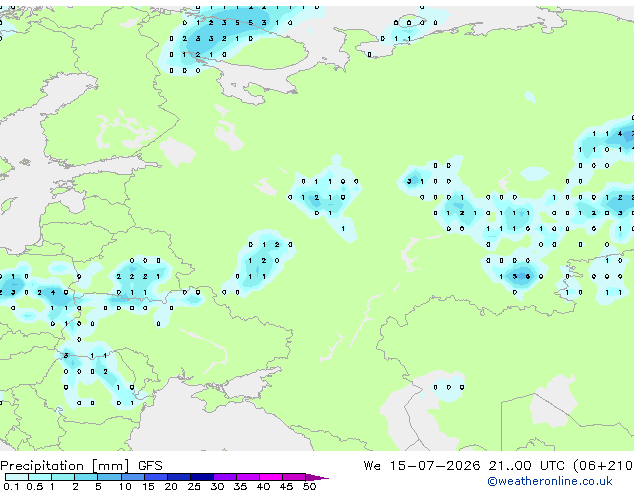
Task: Click the legend label '50'
Action: point(309,486)
